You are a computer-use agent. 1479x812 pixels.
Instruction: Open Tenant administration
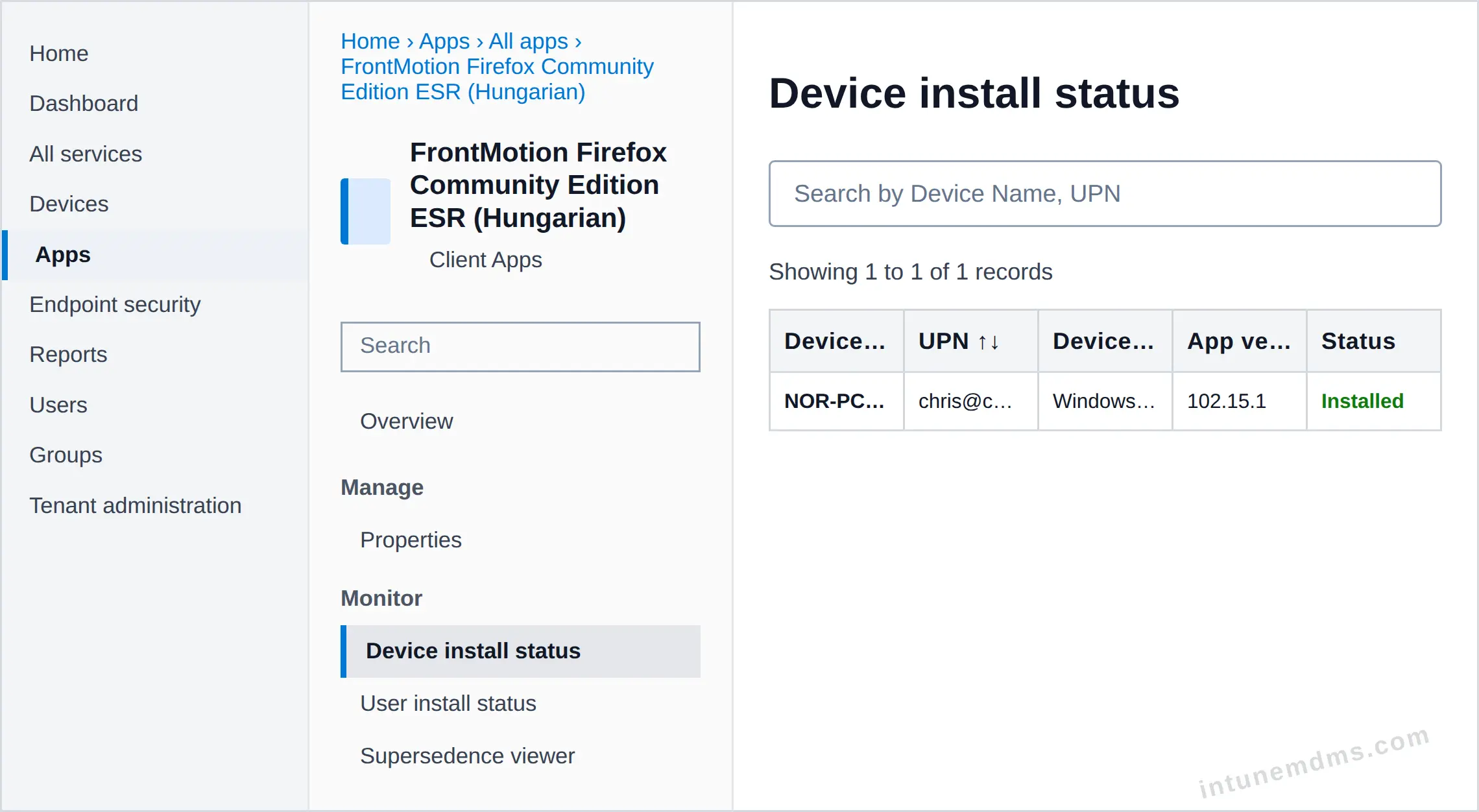pos(135,505)
